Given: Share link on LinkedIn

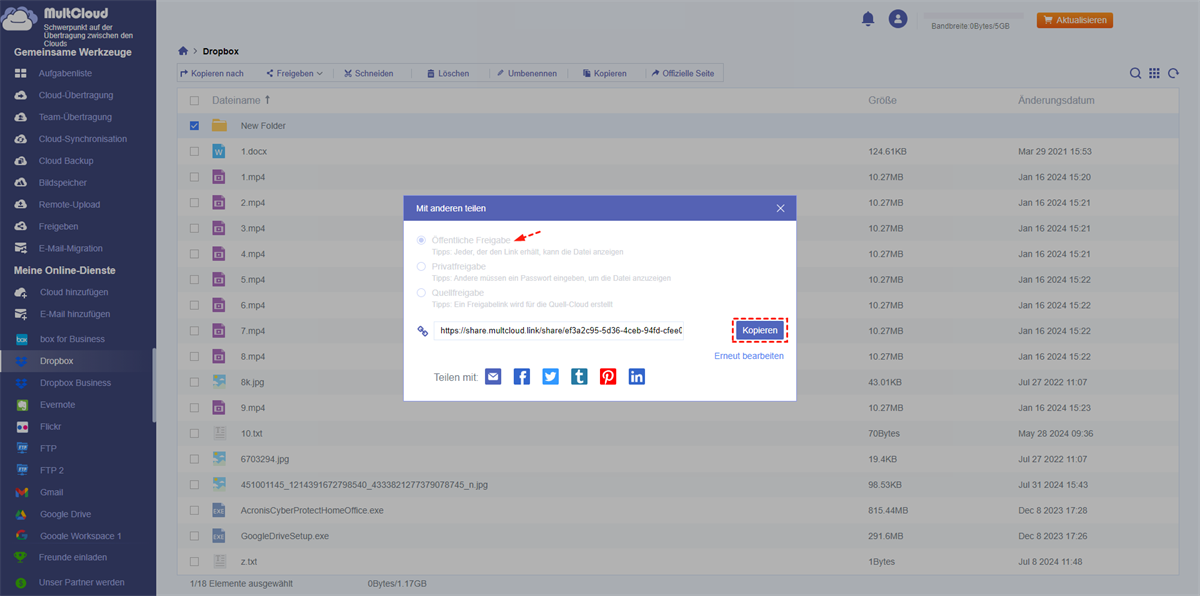Looking at the screenshot, I should click(x=637, y=376).
